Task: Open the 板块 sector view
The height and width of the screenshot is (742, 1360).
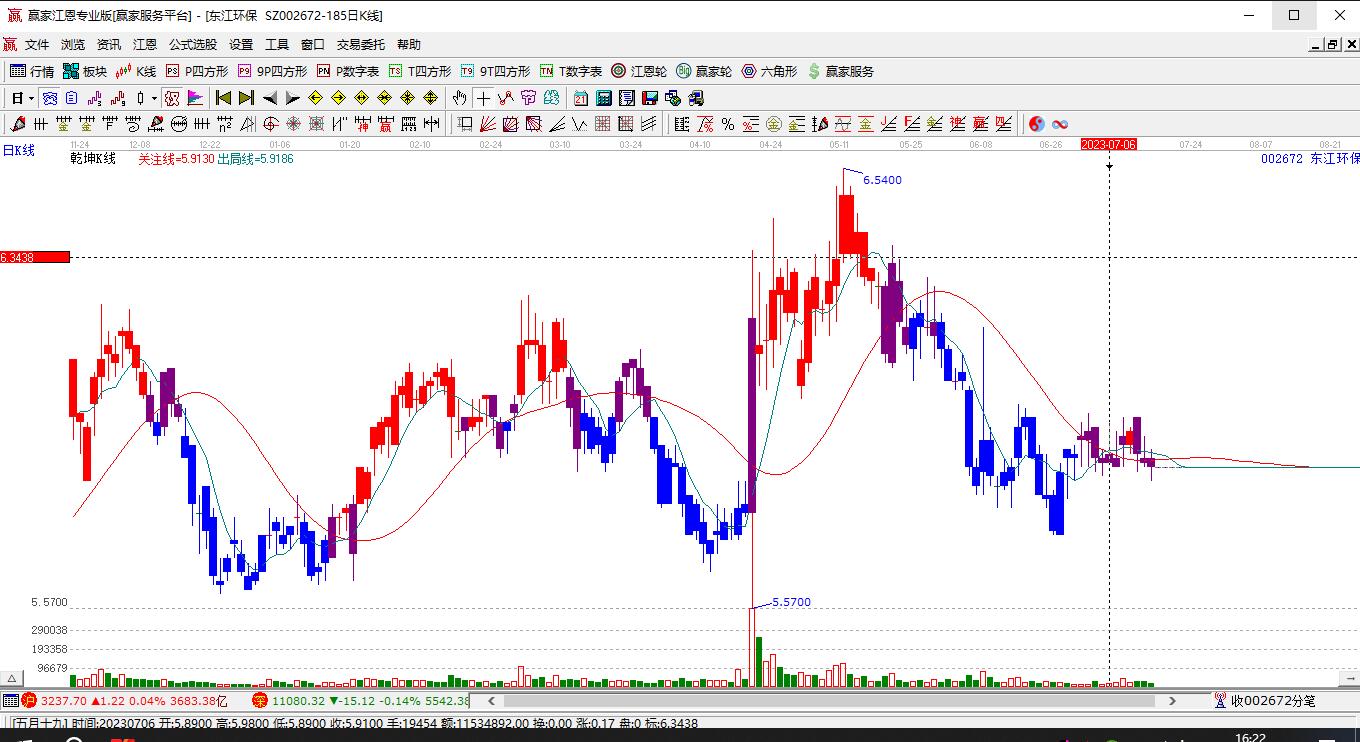Action: point(85,71)
